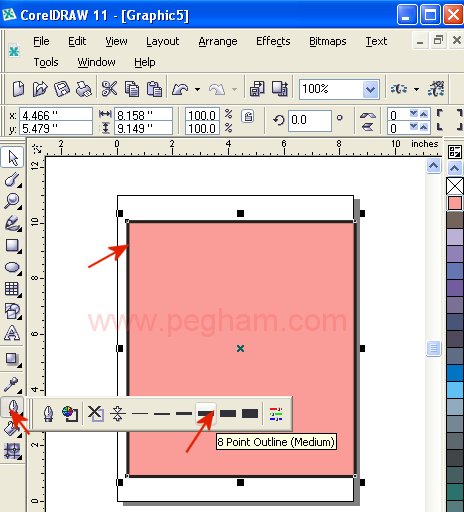This screenshot has height=512, width=464.
Task: Expand the application launcher dropdown arrow
Action: tap(416, 89)
